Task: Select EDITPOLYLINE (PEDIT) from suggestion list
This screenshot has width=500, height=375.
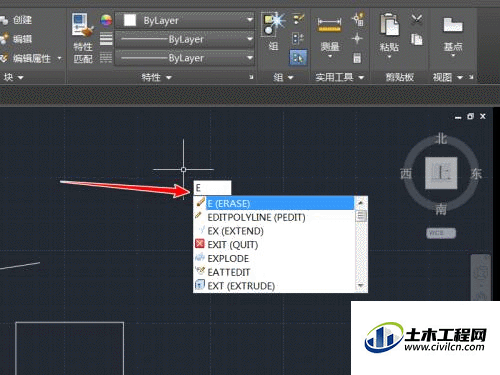Action: click(274, 217)
